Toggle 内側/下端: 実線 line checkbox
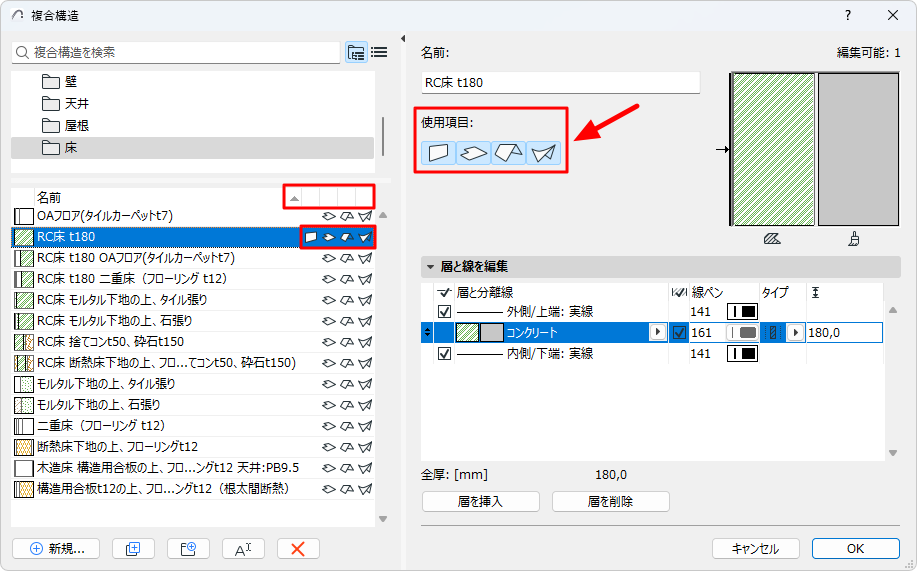 click(x=444, y=353)
